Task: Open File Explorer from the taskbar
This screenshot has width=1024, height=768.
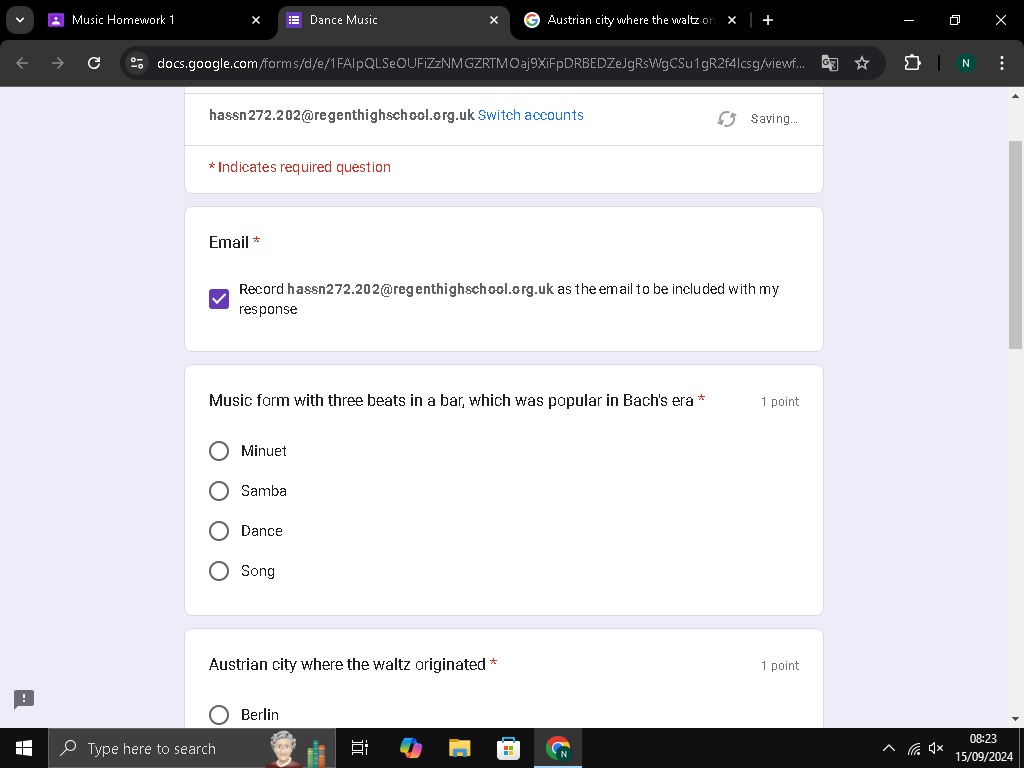Action: (x=460, y=748)
